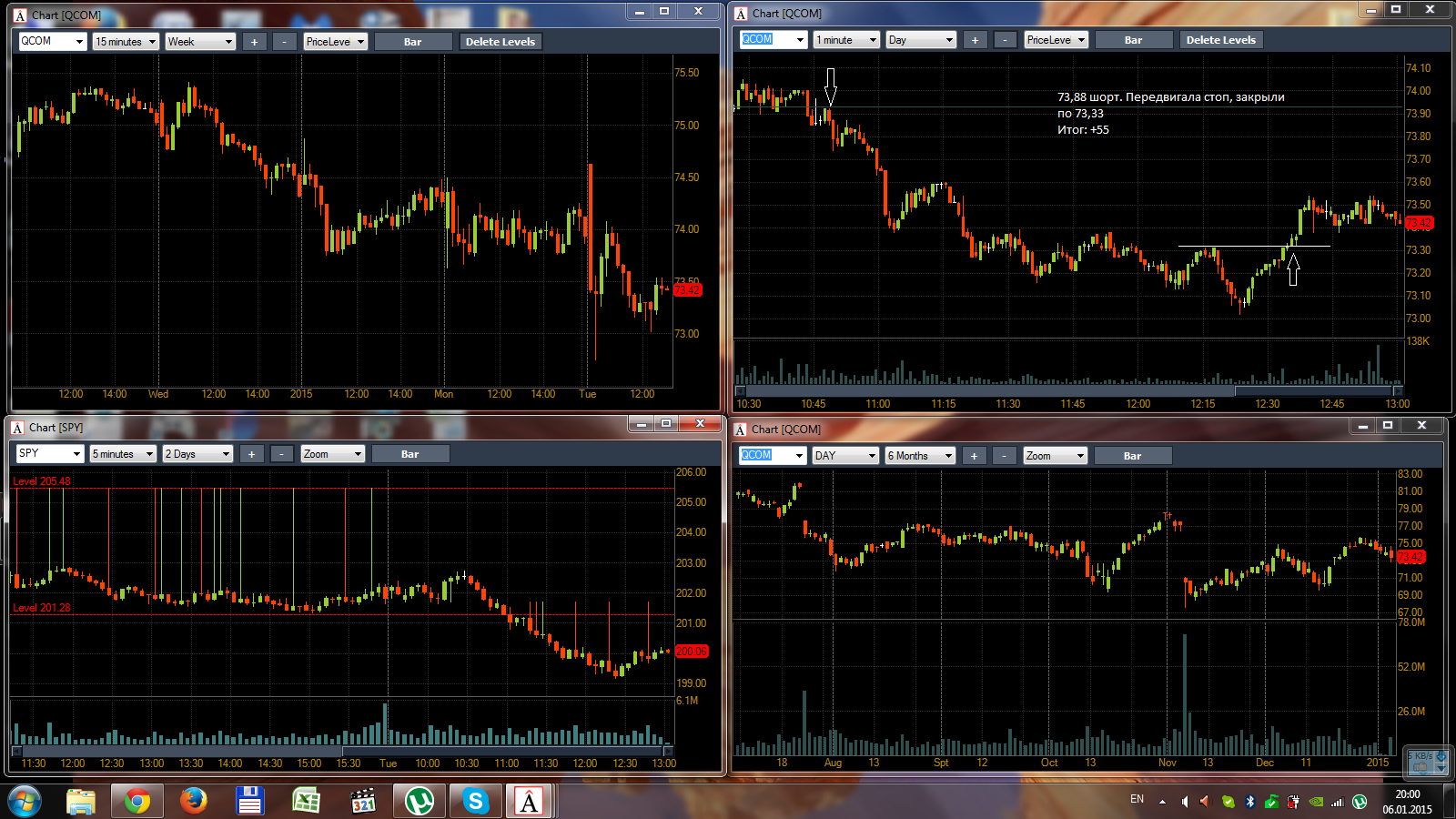This screenshot has width=1456, height=819.
Task: Show hidden system tray icons
Action: point(1162,802)
